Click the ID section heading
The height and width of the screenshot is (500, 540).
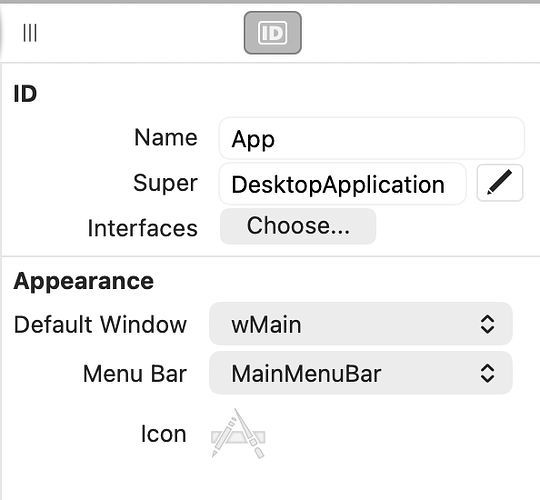click(x=25, y=94)
